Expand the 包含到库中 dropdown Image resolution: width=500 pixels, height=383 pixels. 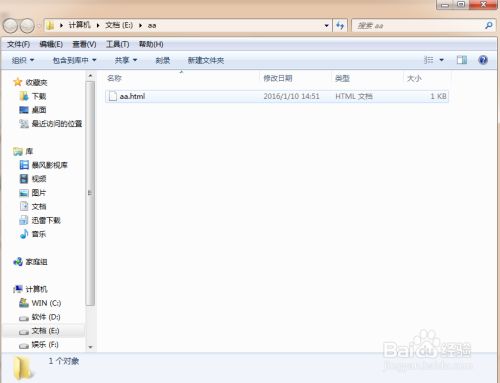pos(74,60)
